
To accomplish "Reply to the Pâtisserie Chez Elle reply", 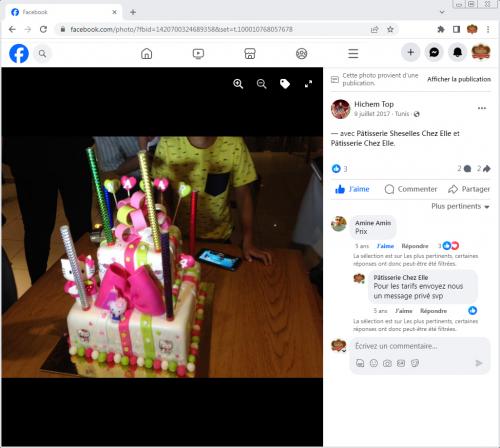I will point(433,311).
